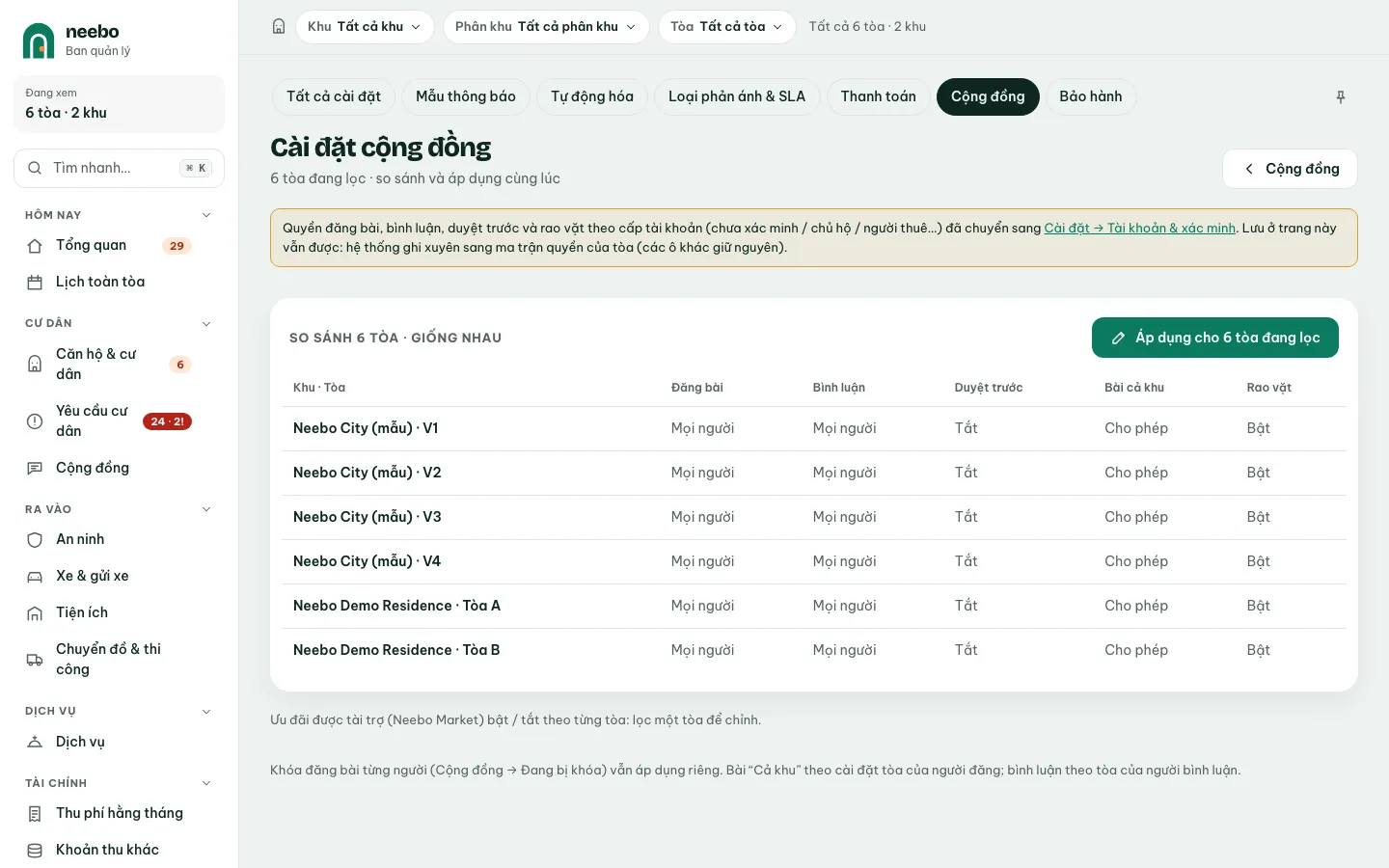Switch to Tất cả cài đặt tab
Viewport: 1389px width, 868px height.
click(334, 96)
